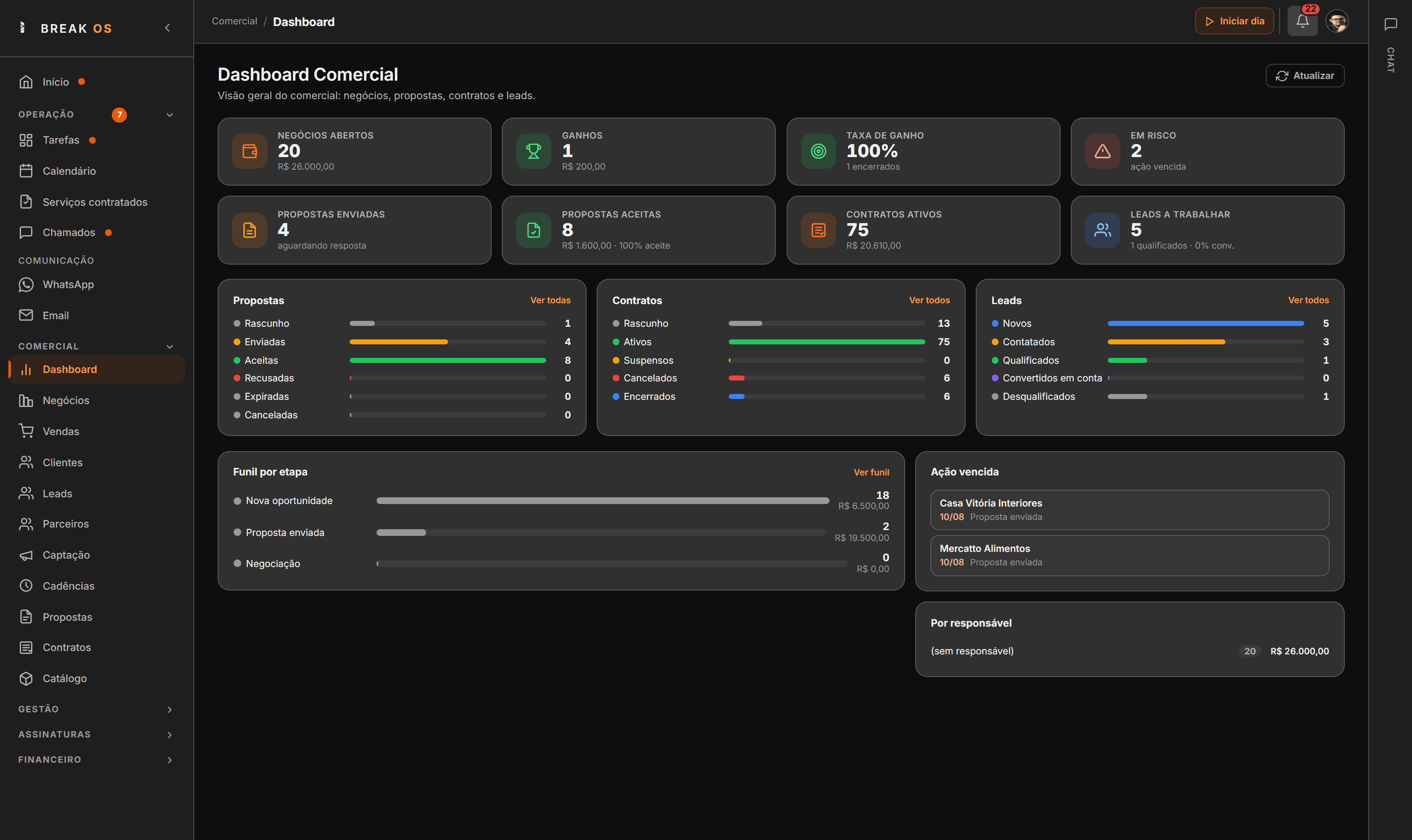Click Ver todas in the Propostas panel
This screenshot has width=1412, height=840.
pyautogui.click(x=550, y=301)
